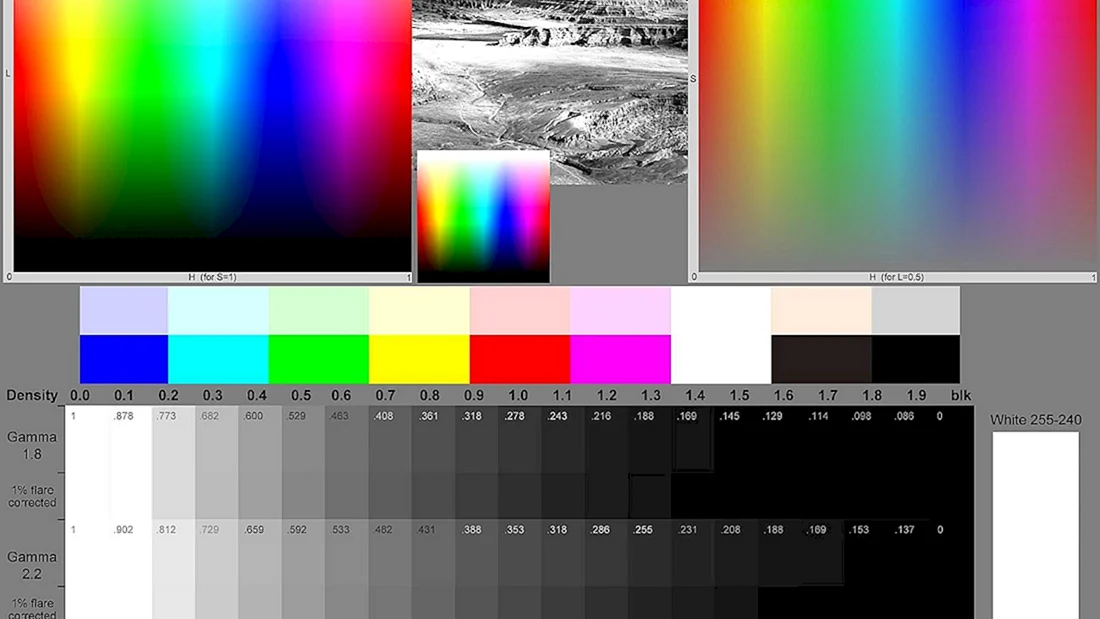Pick the pale yellow pastel swatch
This screenshot has width=1100, height=619.
click(419, 310)
